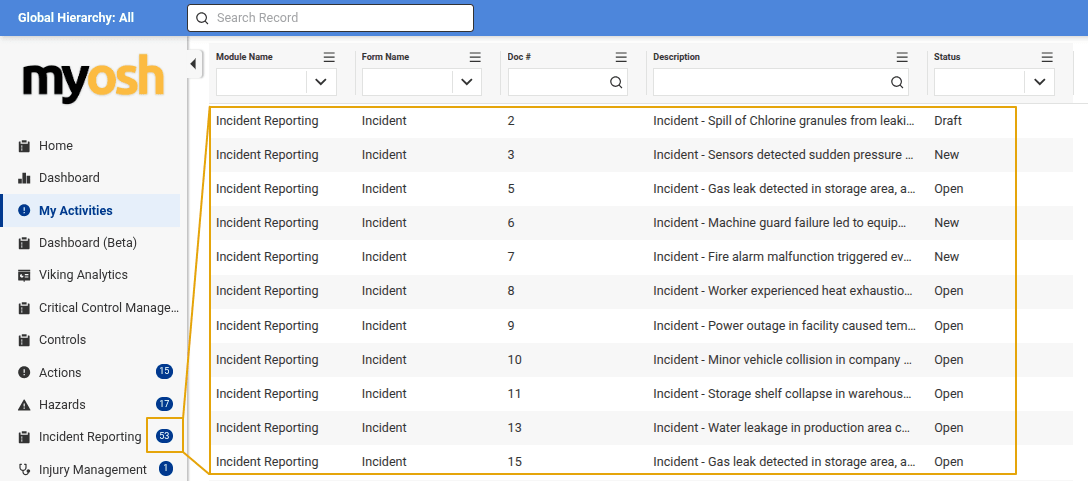Open the Status column menu icon
The image size is (1088, 481).
click(x=1047, y=57)
